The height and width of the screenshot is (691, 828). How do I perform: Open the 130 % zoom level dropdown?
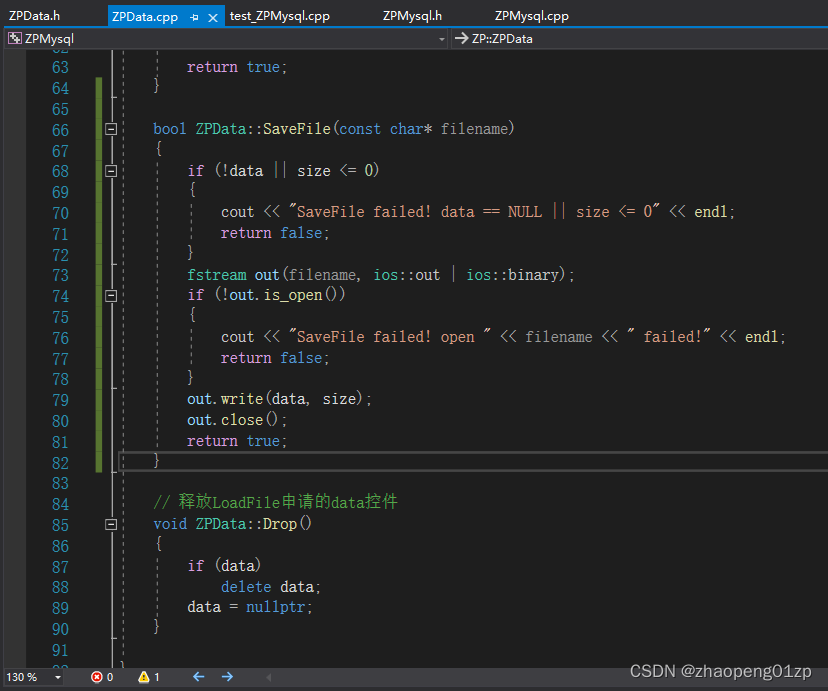pyautogui.click(x=58, y=677)
